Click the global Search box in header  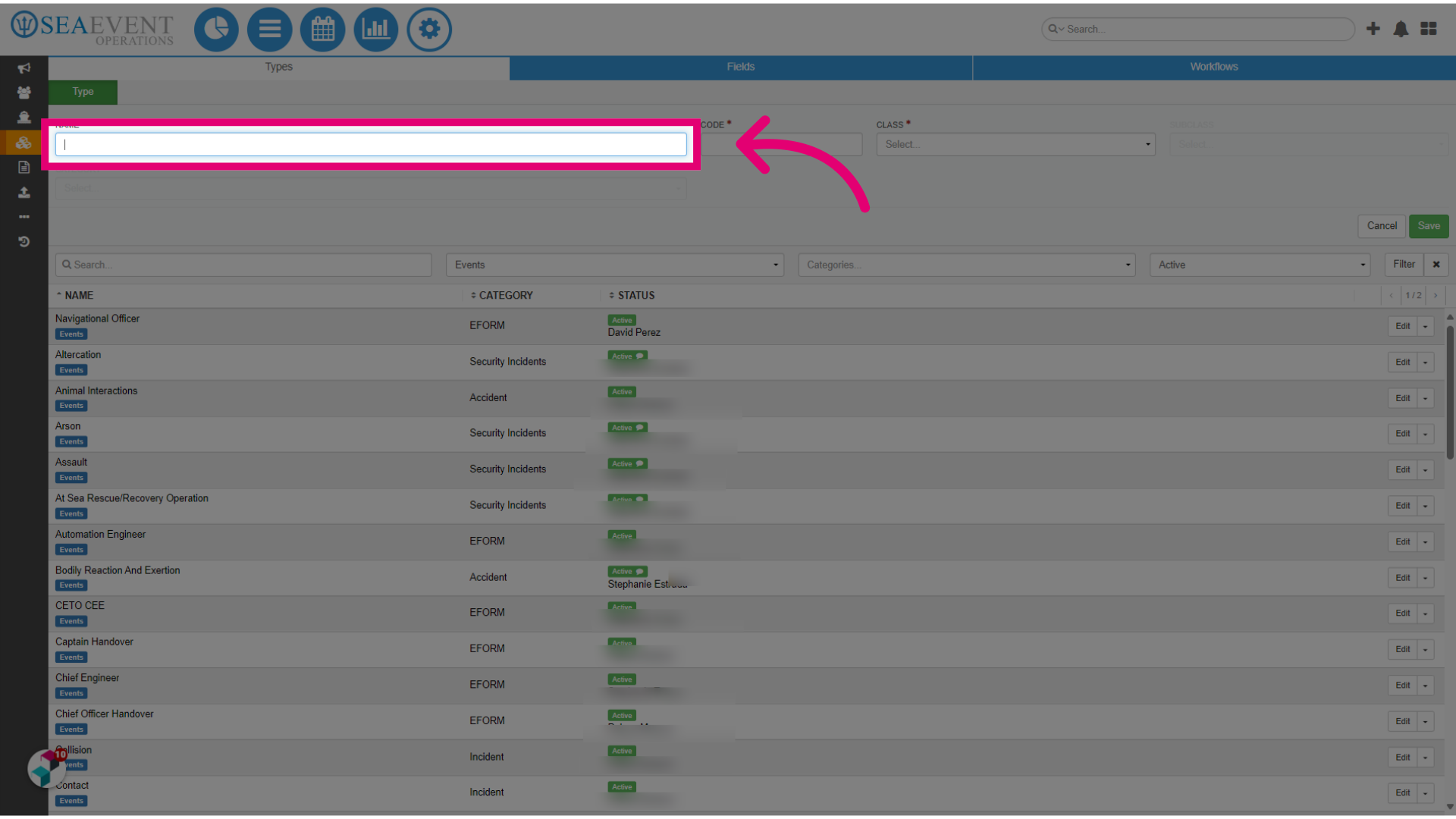(x=1198, y=29)
